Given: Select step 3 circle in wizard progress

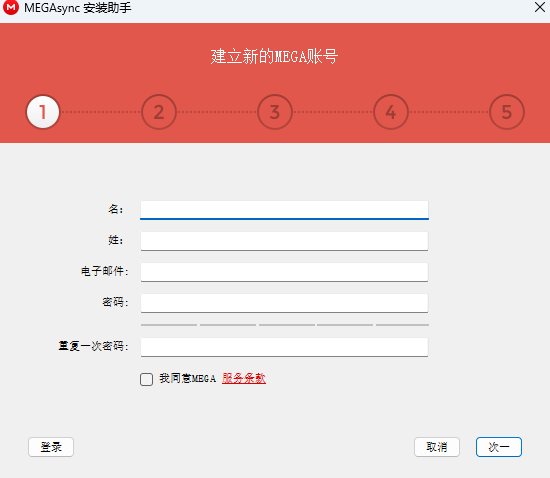Looking at the screenshot, I should pyautogui.click(x=275, y=112).
